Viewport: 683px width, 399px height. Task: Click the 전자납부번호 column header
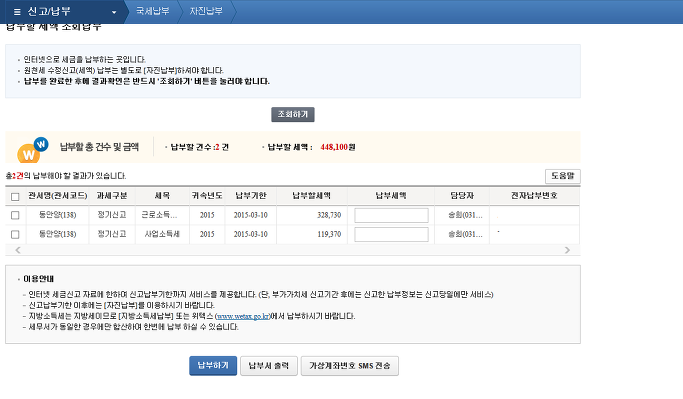pyautogui.click(x=534, y=196)
